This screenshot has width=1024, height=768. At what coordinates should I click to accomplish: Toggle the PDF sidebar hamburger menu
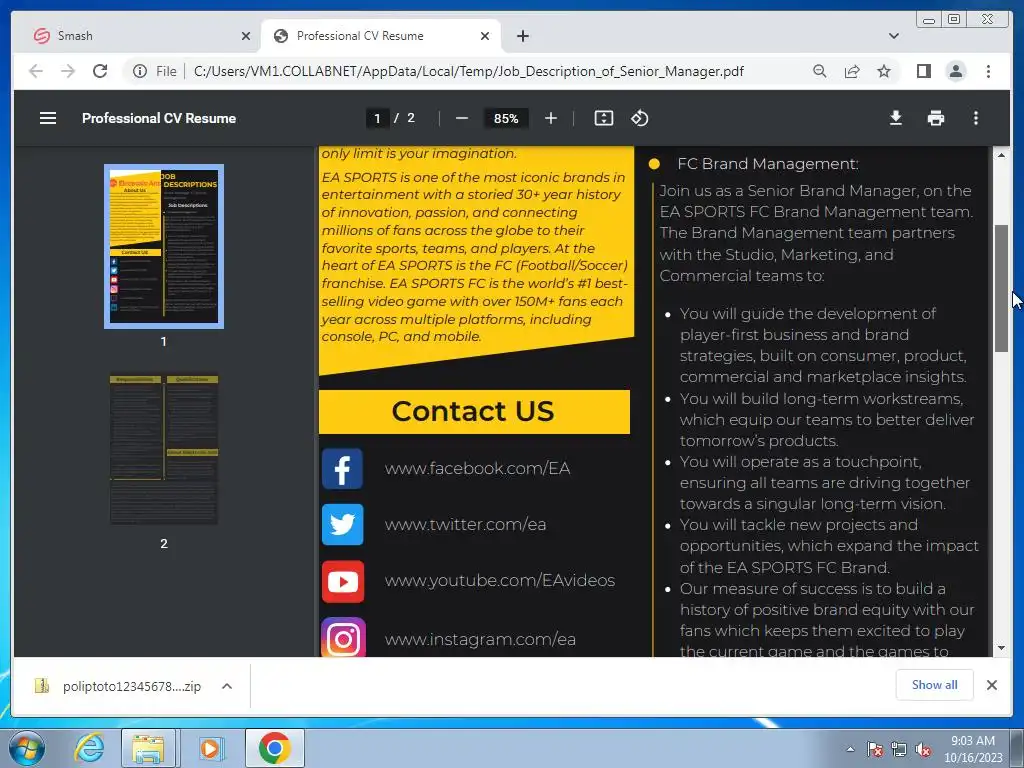tap(48, 118)
